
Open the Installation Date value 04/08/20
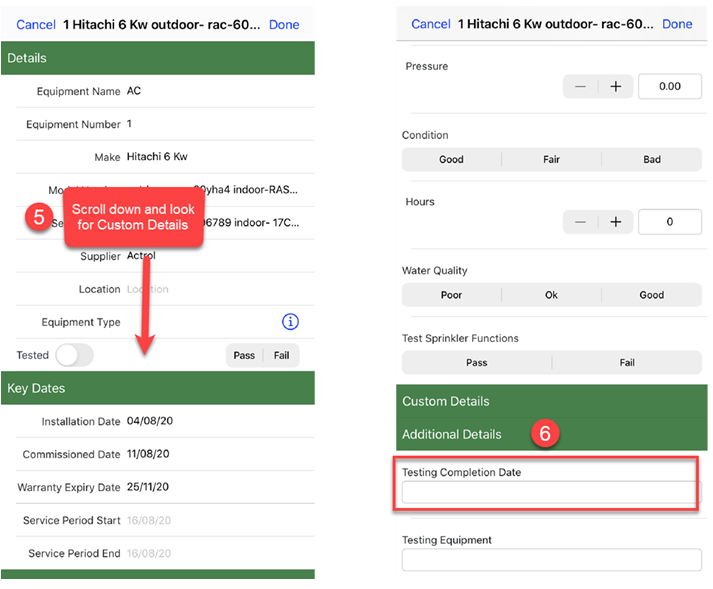(148, 422)
